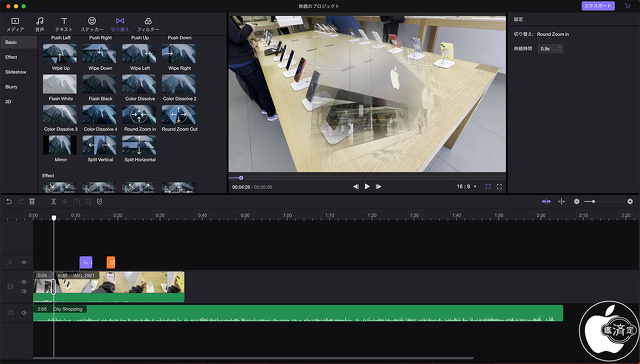Delete the selected timeline item
640x364 pixels.
click(32, 202)
